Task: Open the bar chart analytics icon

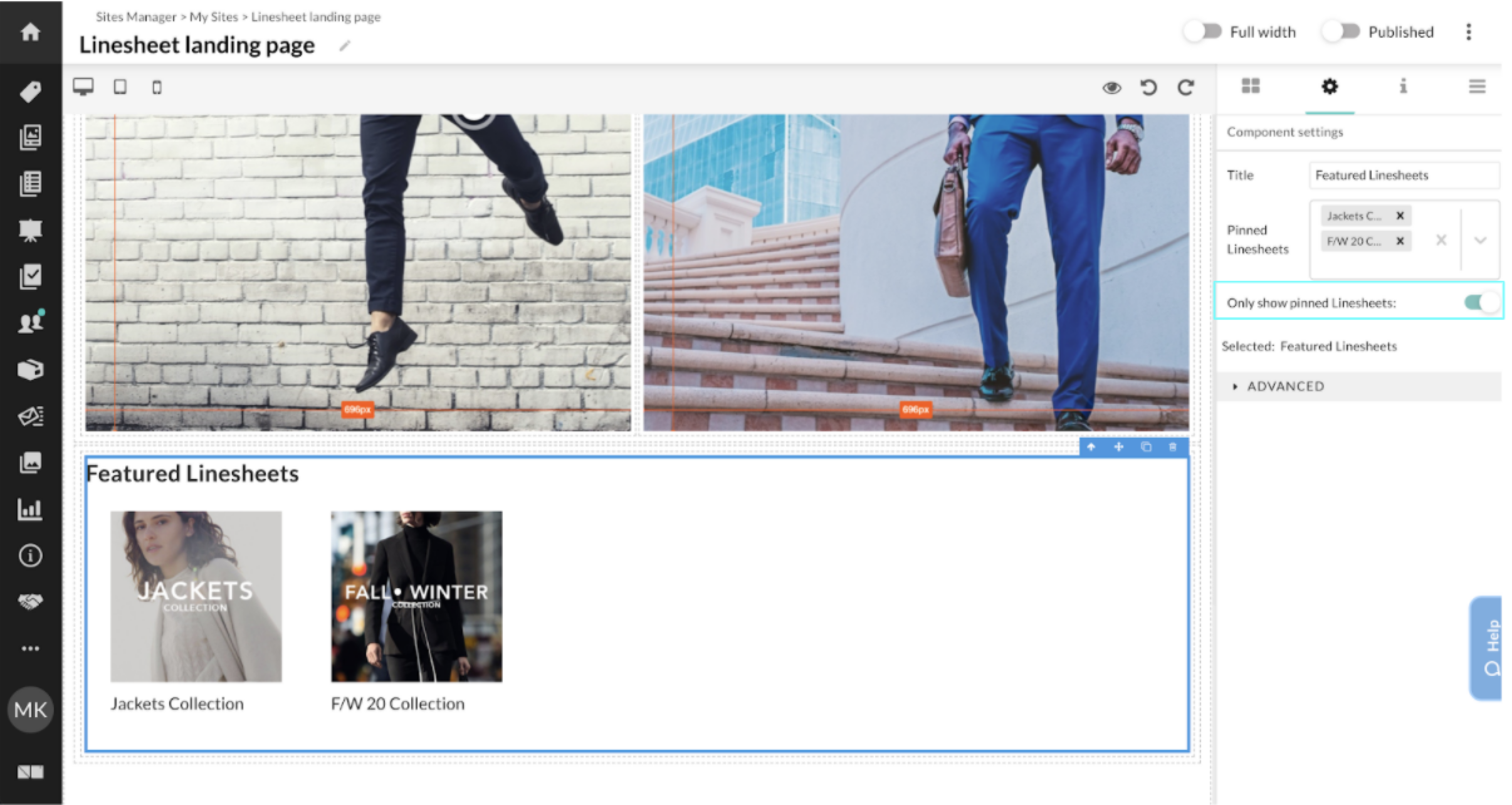Action: [x=30, y=508]
